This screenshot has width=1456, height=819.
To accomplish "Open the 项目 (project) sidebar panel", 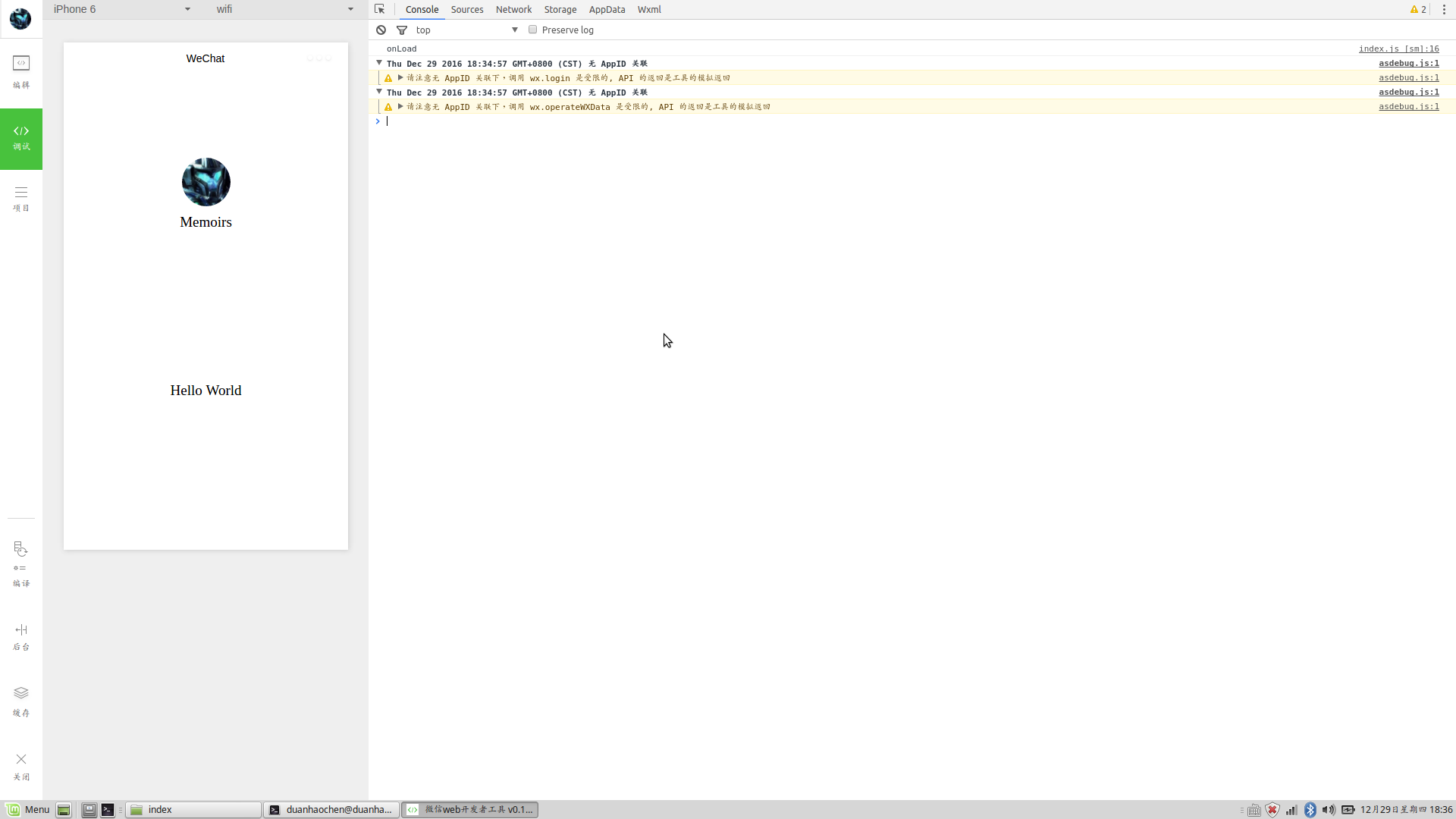I will 20,197.
